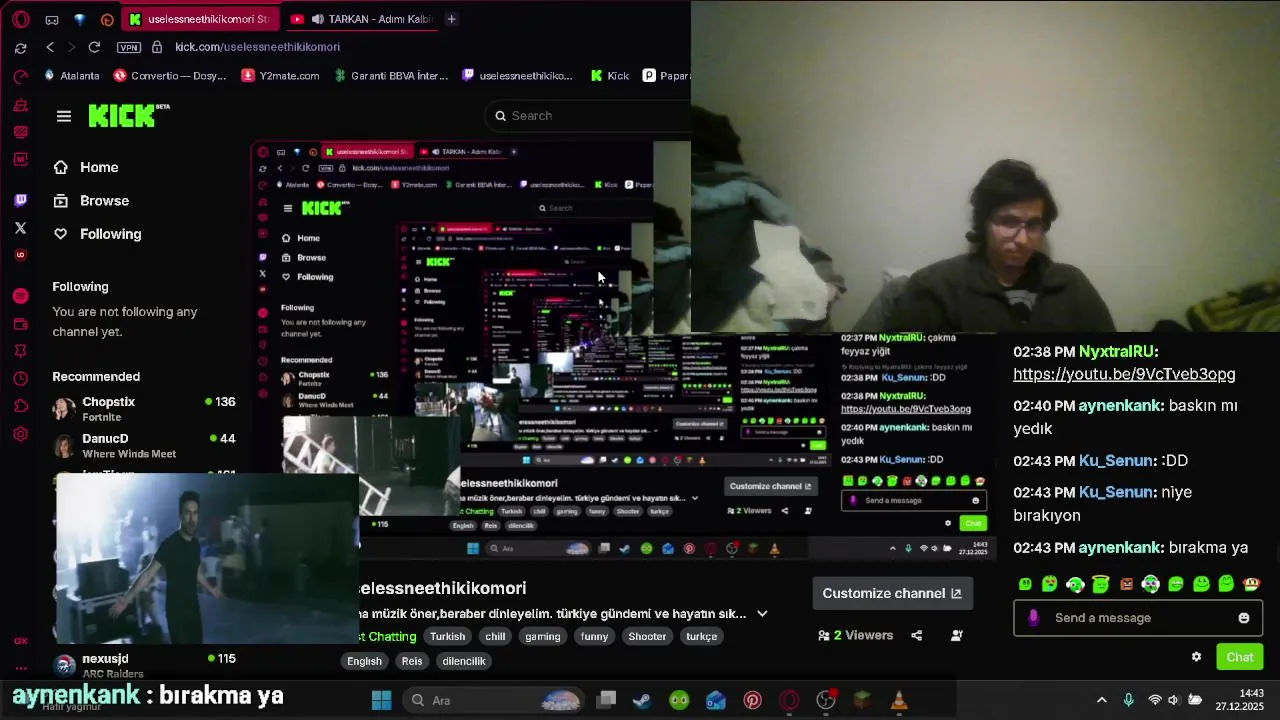Toggle the tray microphone icon
Screen dimensions: 1280x720
point(1129,700)
